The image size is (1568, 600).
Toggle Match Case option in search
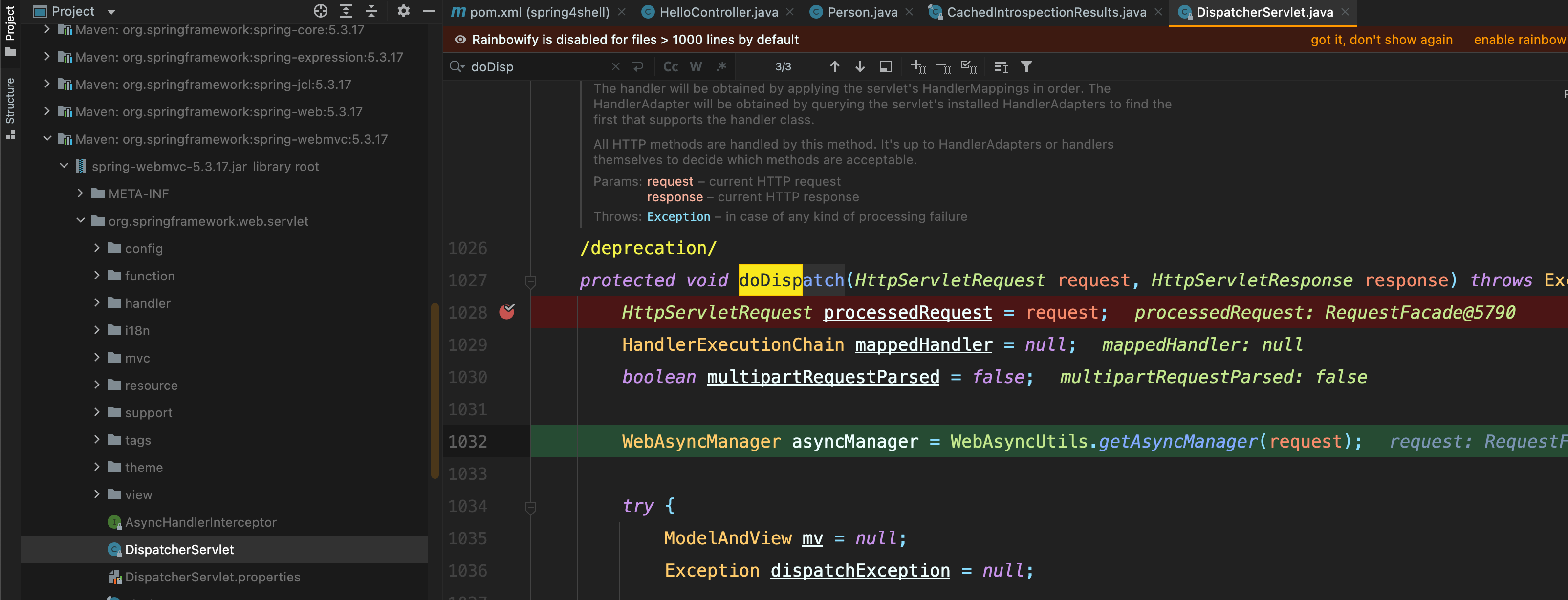(x=671, y=67)
